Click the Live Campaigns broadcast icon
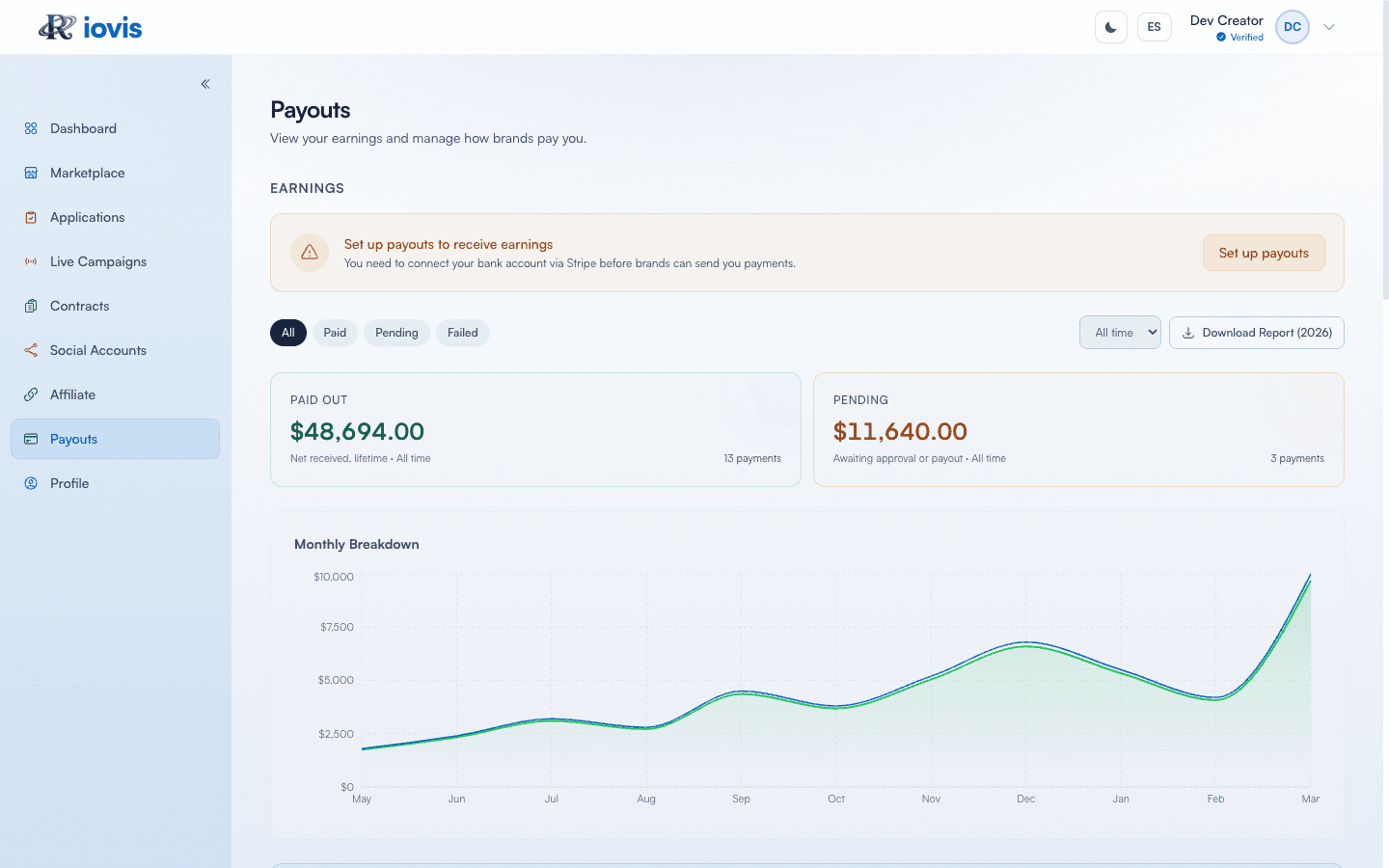The height and width of the screenshot is (868, 1389). (x=31, y=261)
